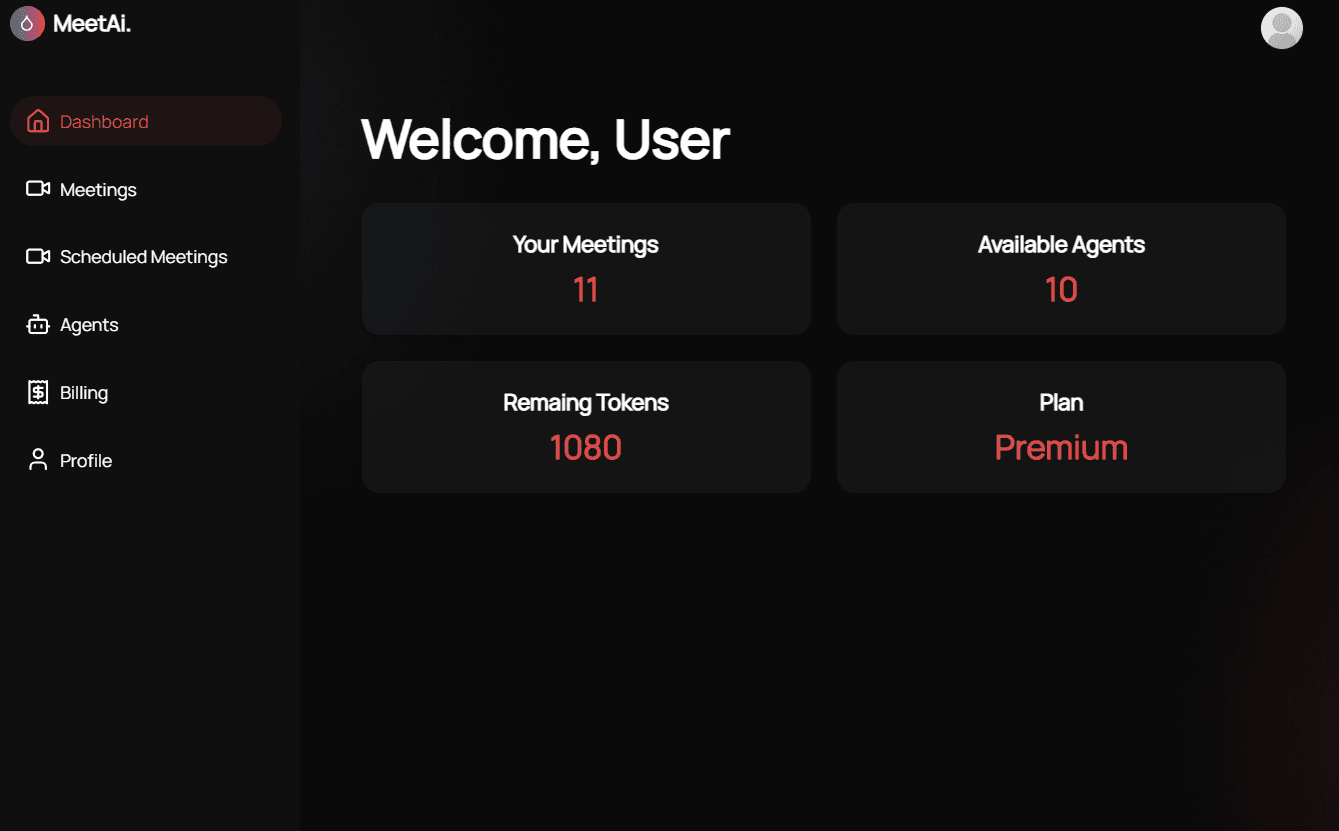This screenshot has height=831, width=1339.
Task: Open the Your Meetings stat card
Action: tap(586, 269)
